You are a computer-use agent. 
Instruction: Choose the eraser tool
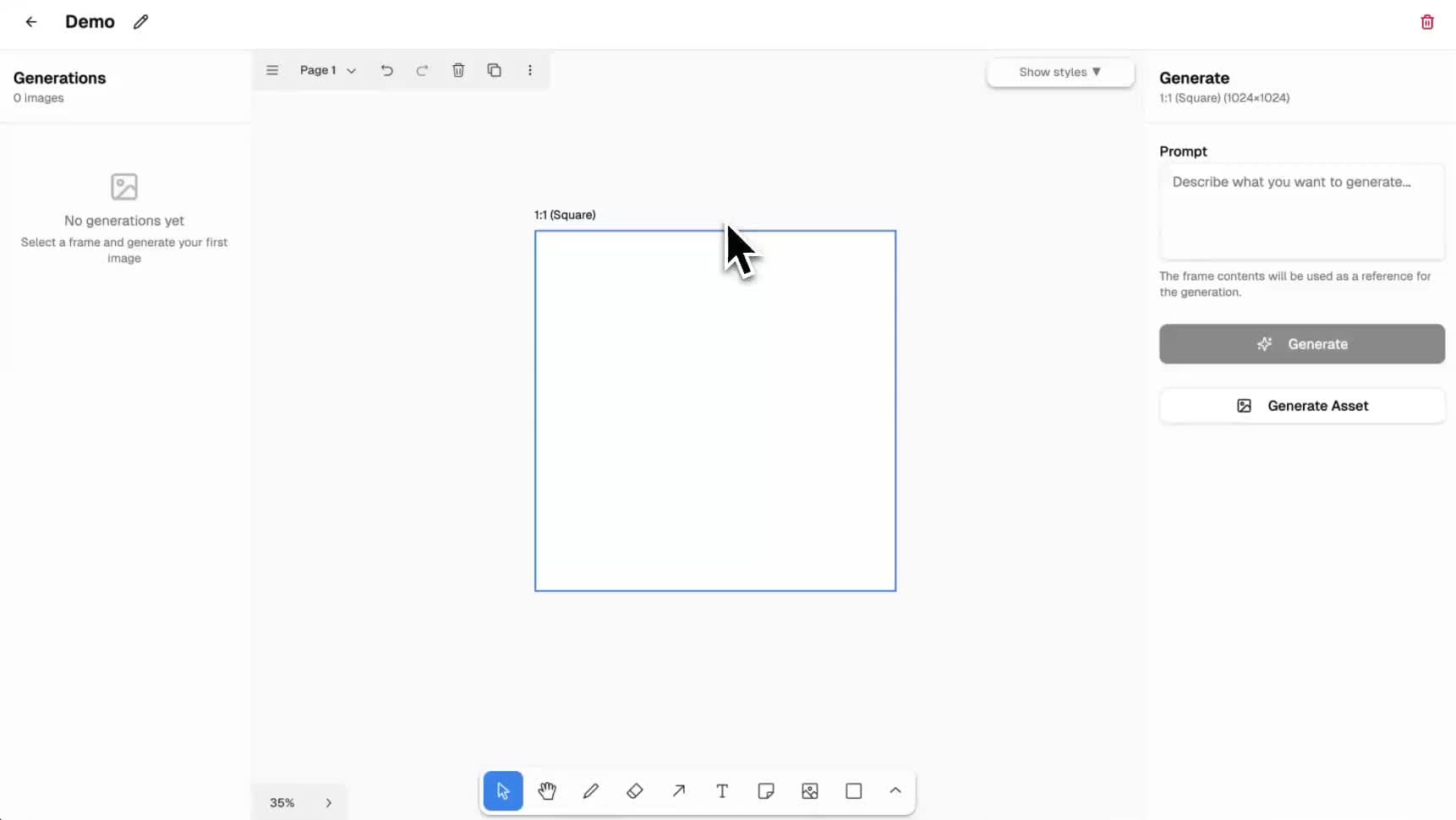(635, 791)
